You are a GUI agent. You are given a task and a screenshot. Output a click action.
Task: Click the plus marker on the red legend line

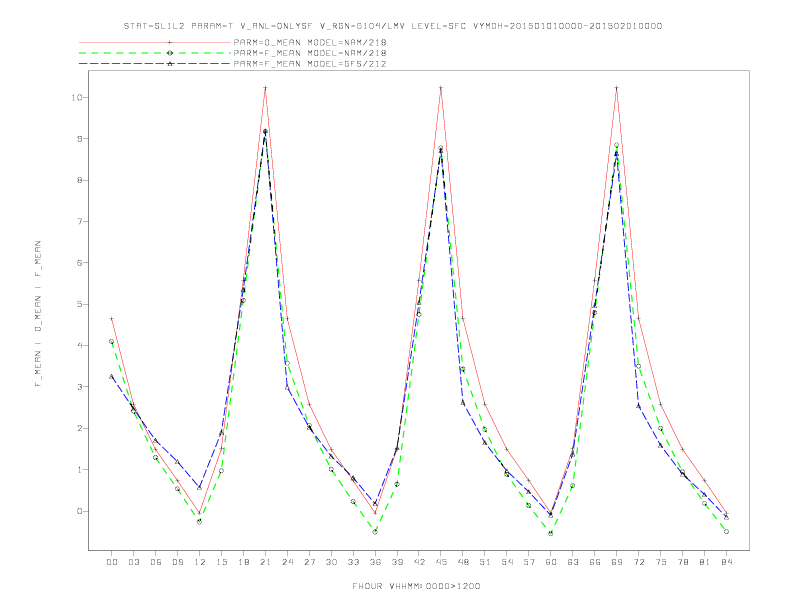(x=170, y=42)
